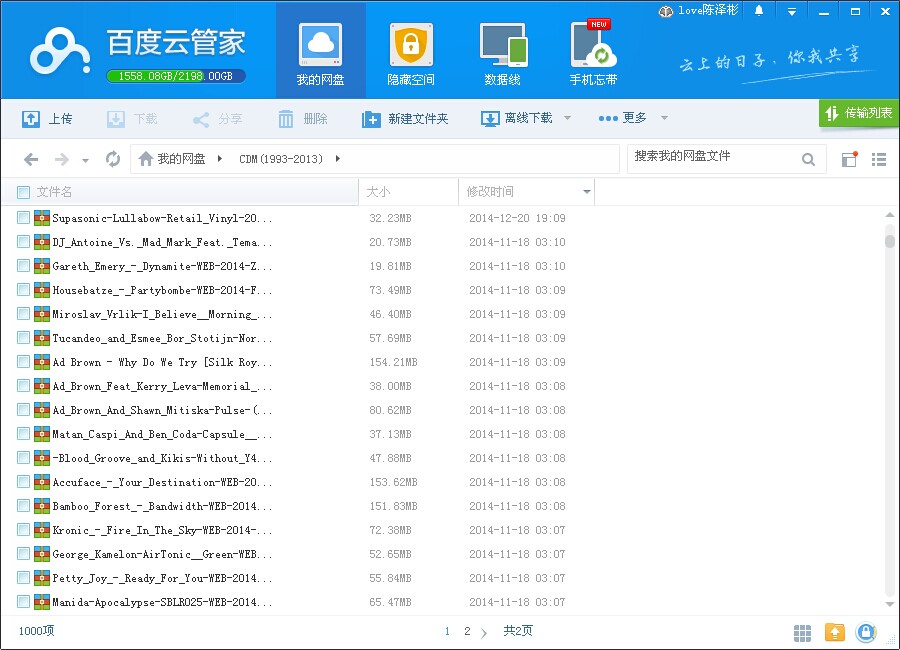Viewport: 900px width, 650px height.
Task: Click the home icon in path bar
Action: tap(146, 158)
